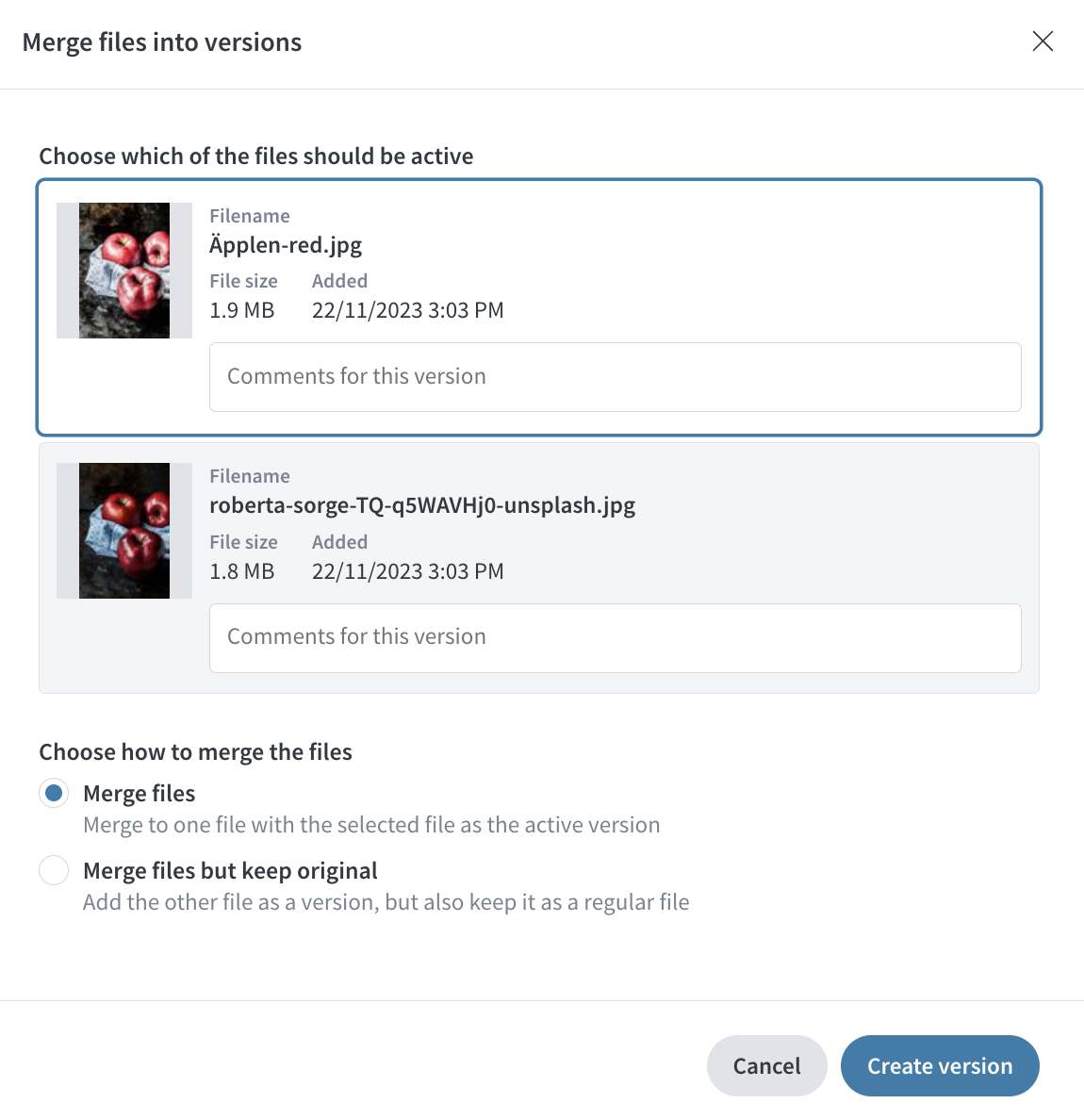Open the Äpplen-red.jpg thumbnail image

[124, 271]
